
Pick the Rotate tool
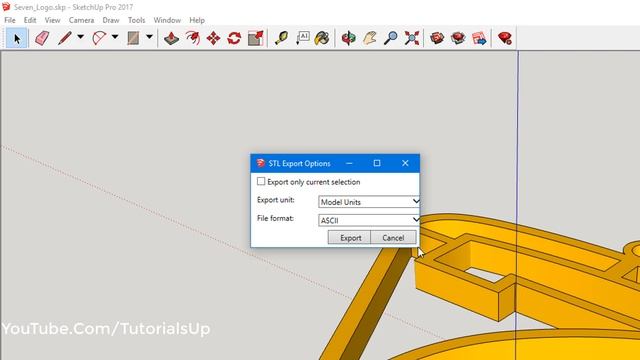pos(234,38)
